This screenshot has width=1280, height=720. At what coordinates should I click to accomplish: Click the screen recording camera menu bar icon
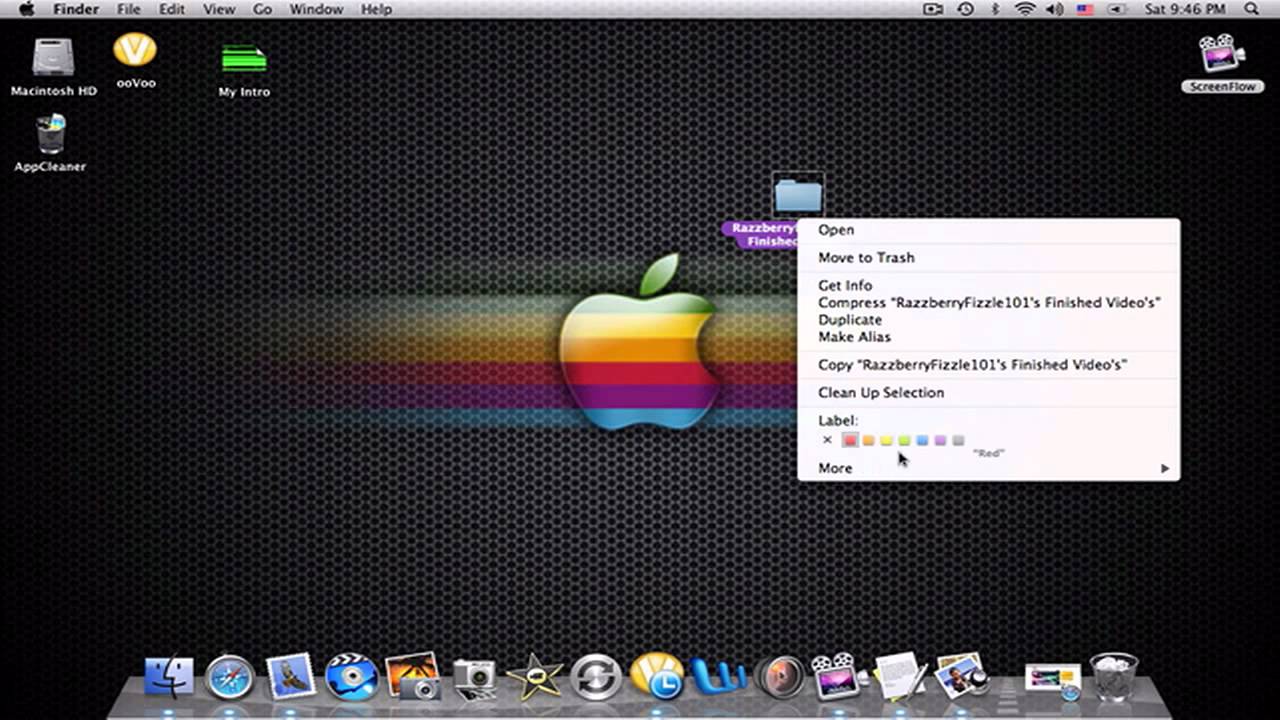click(933, 9)
